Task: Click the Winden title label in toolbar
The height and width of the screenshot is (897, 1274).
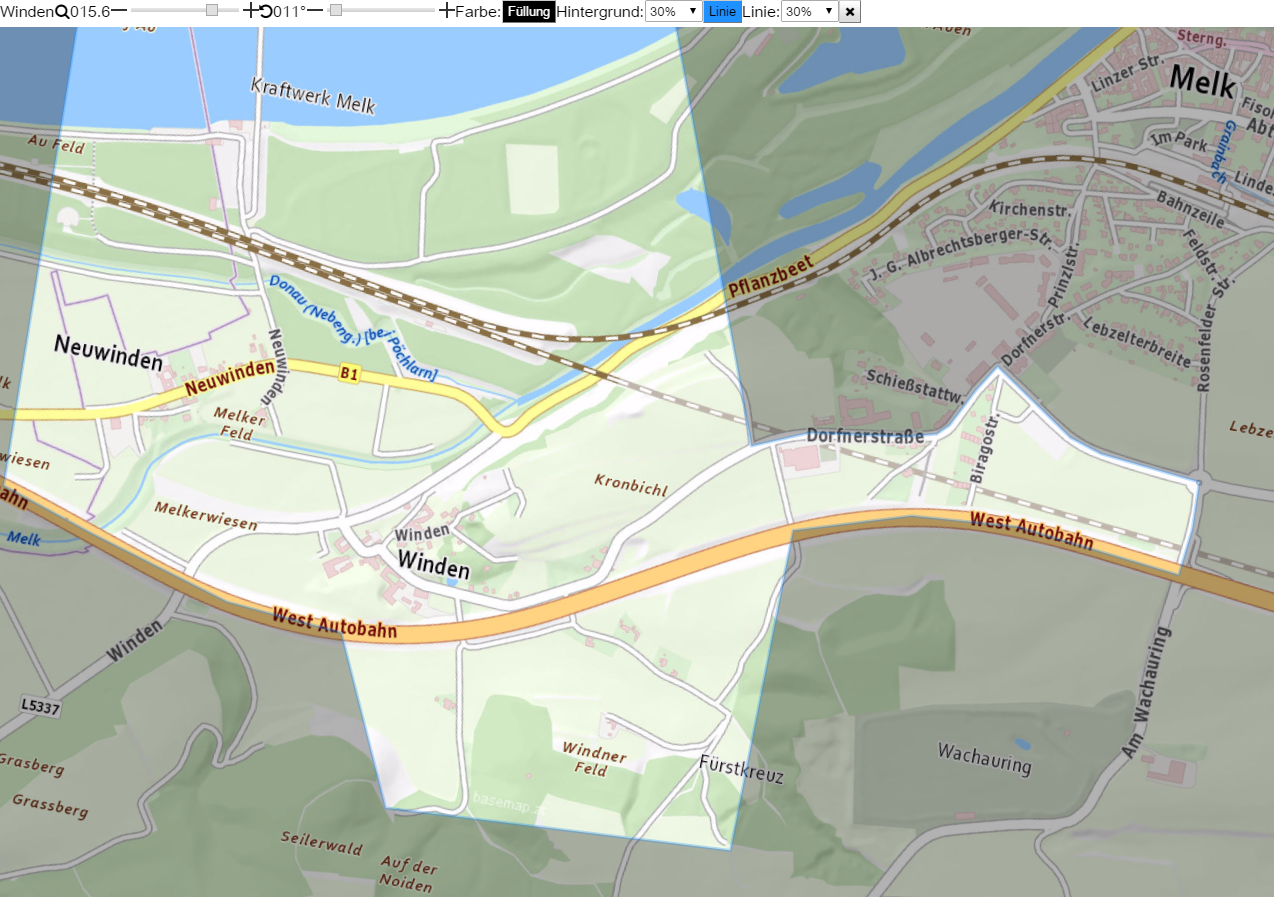Action: click(x=27, y=11)
